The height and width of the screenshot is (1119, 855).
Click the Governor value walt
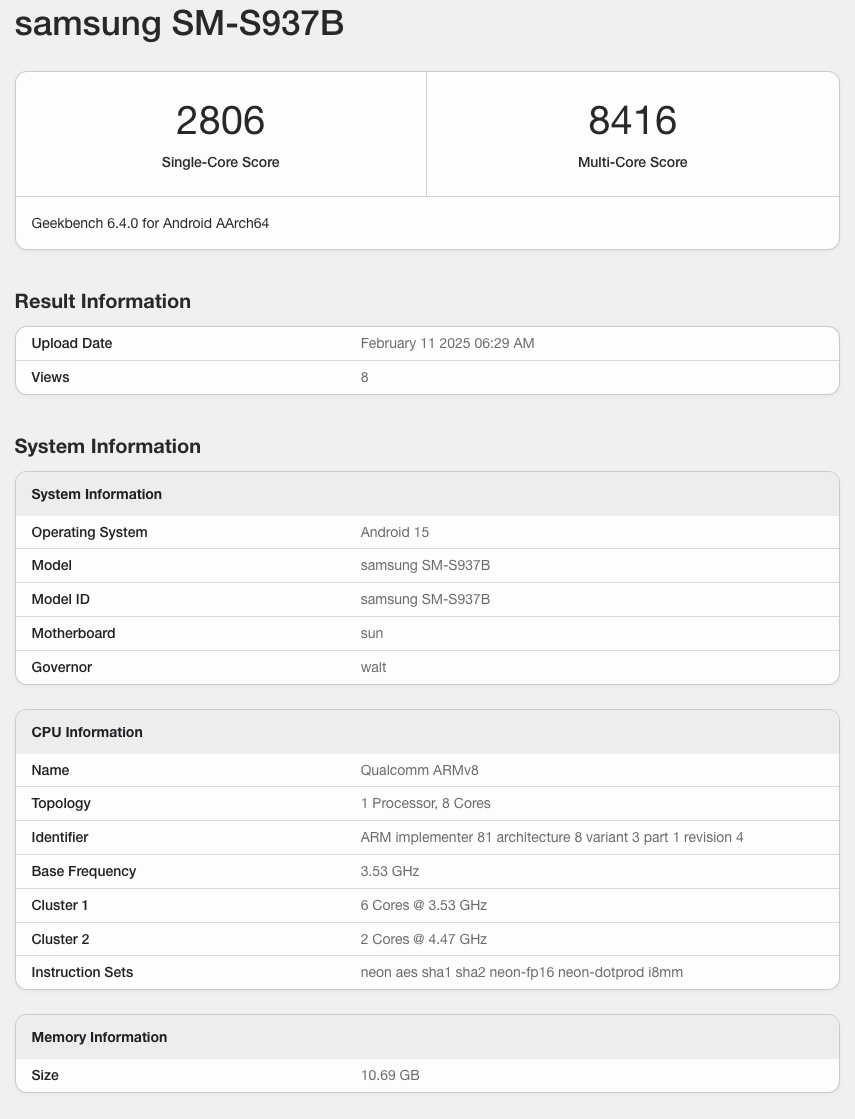pos(373,667)
